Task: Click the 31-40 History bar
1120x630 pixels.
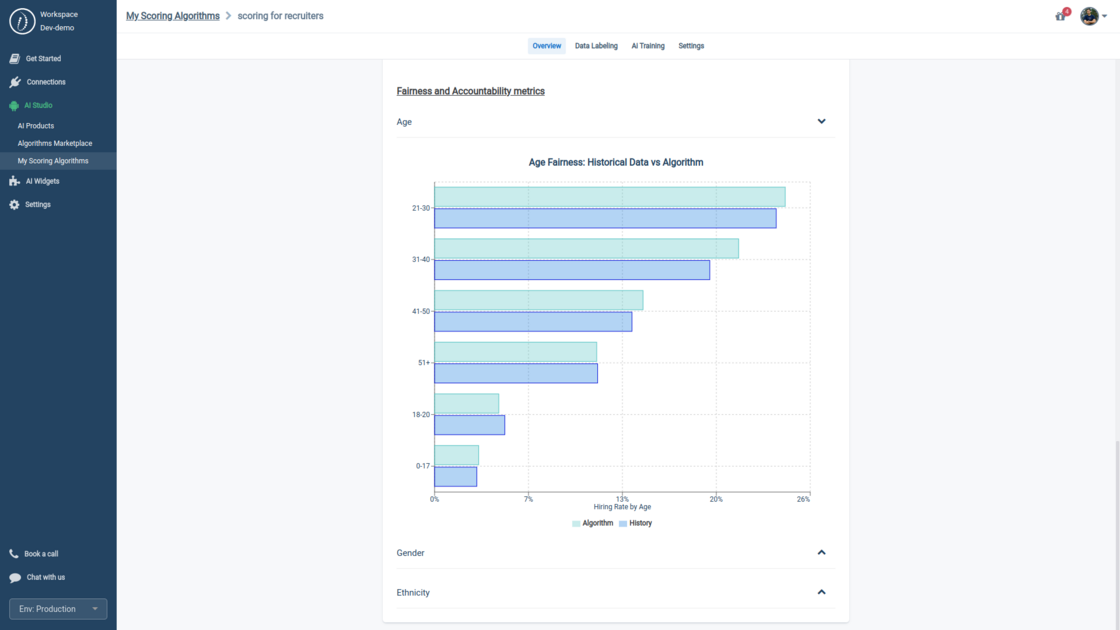Action: point(571,270)
